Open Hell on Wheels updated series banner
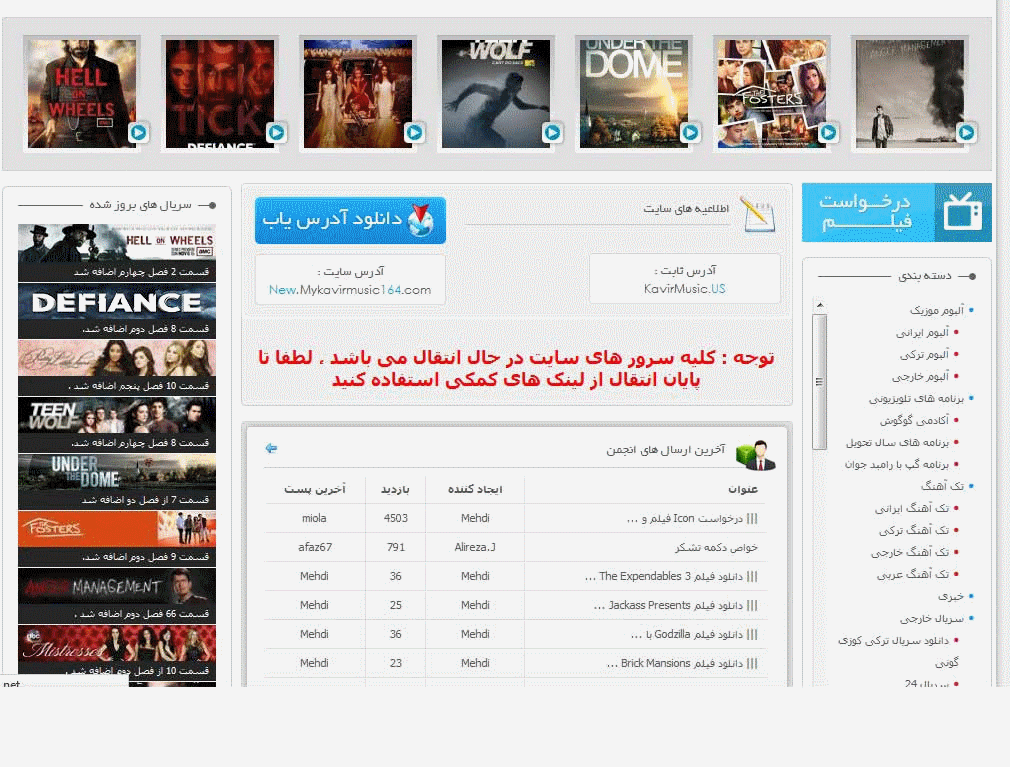 click(x=117, y=252)
